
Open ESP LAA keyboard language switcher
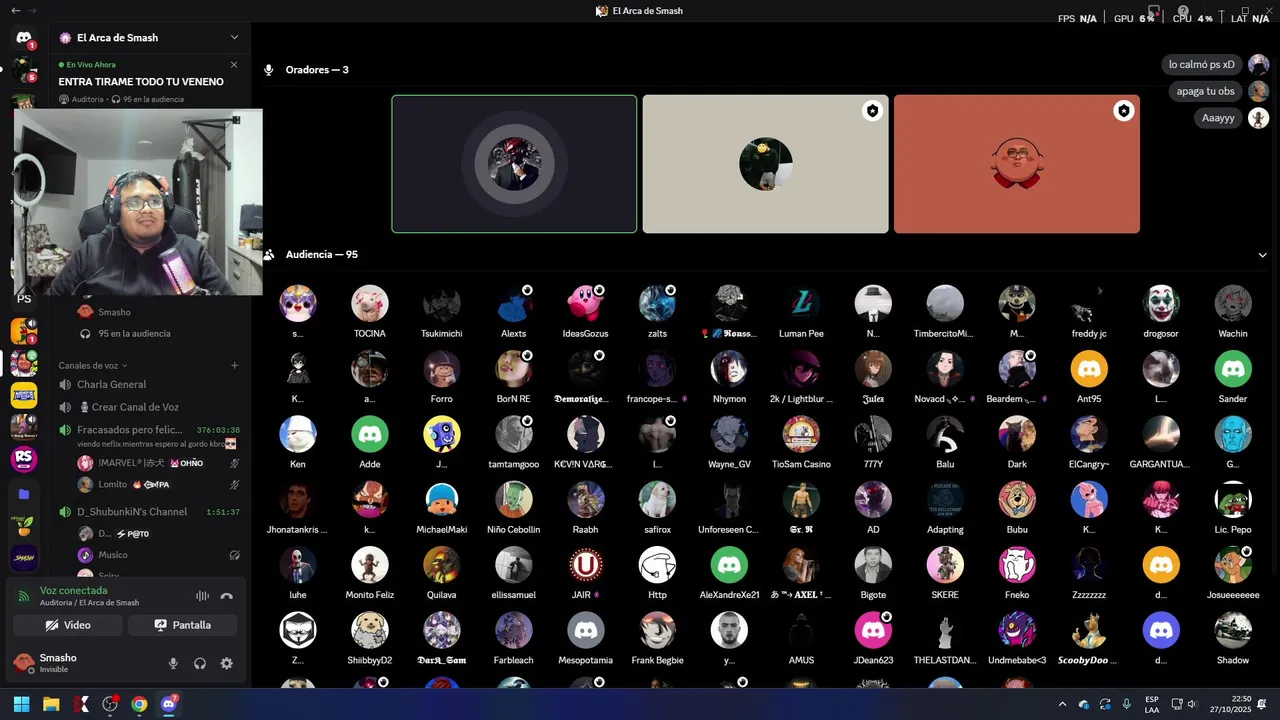coord(1152,704)
